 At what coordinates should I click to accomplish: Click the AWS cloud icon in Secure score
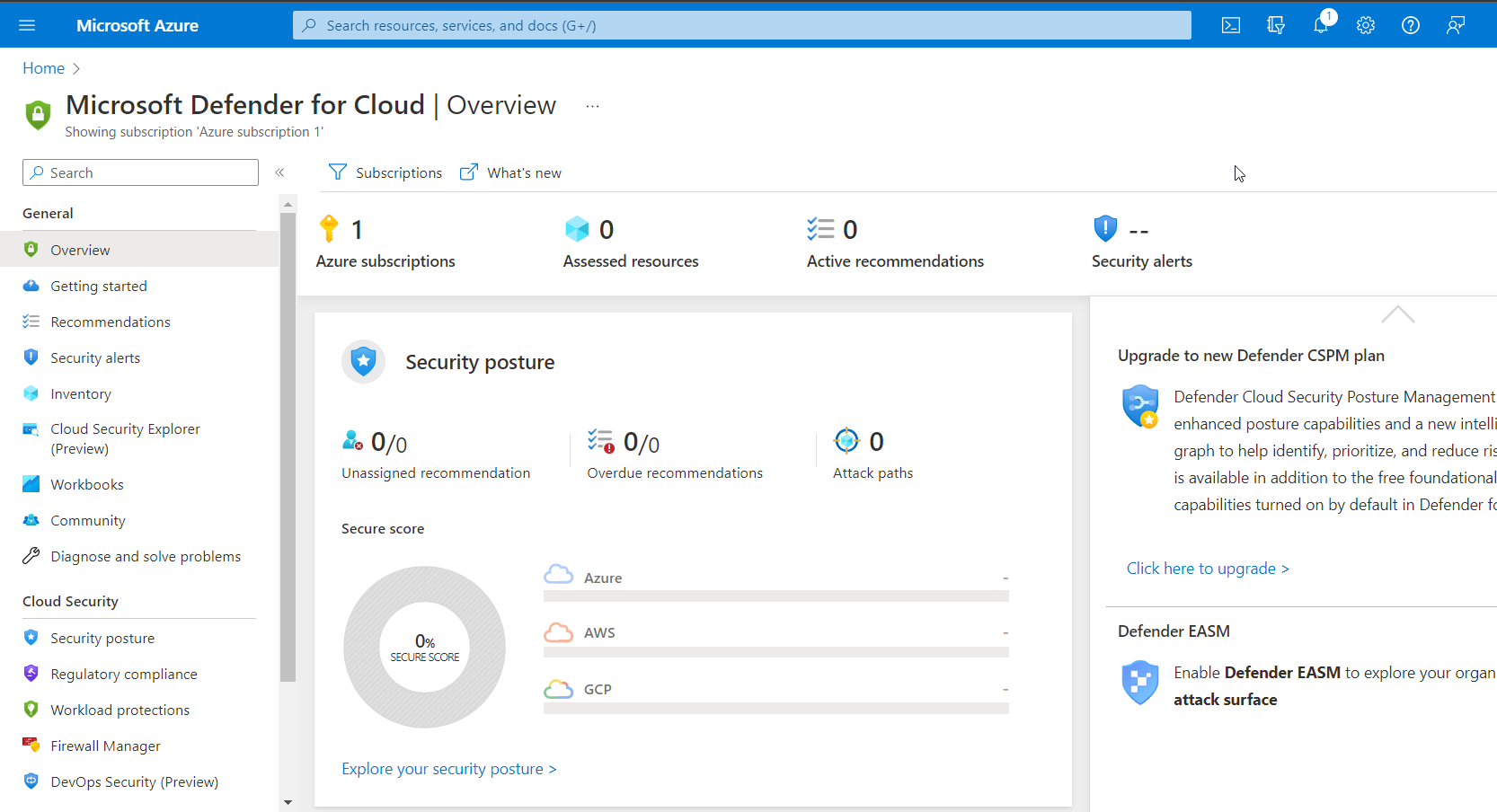[x=558, y=632]
